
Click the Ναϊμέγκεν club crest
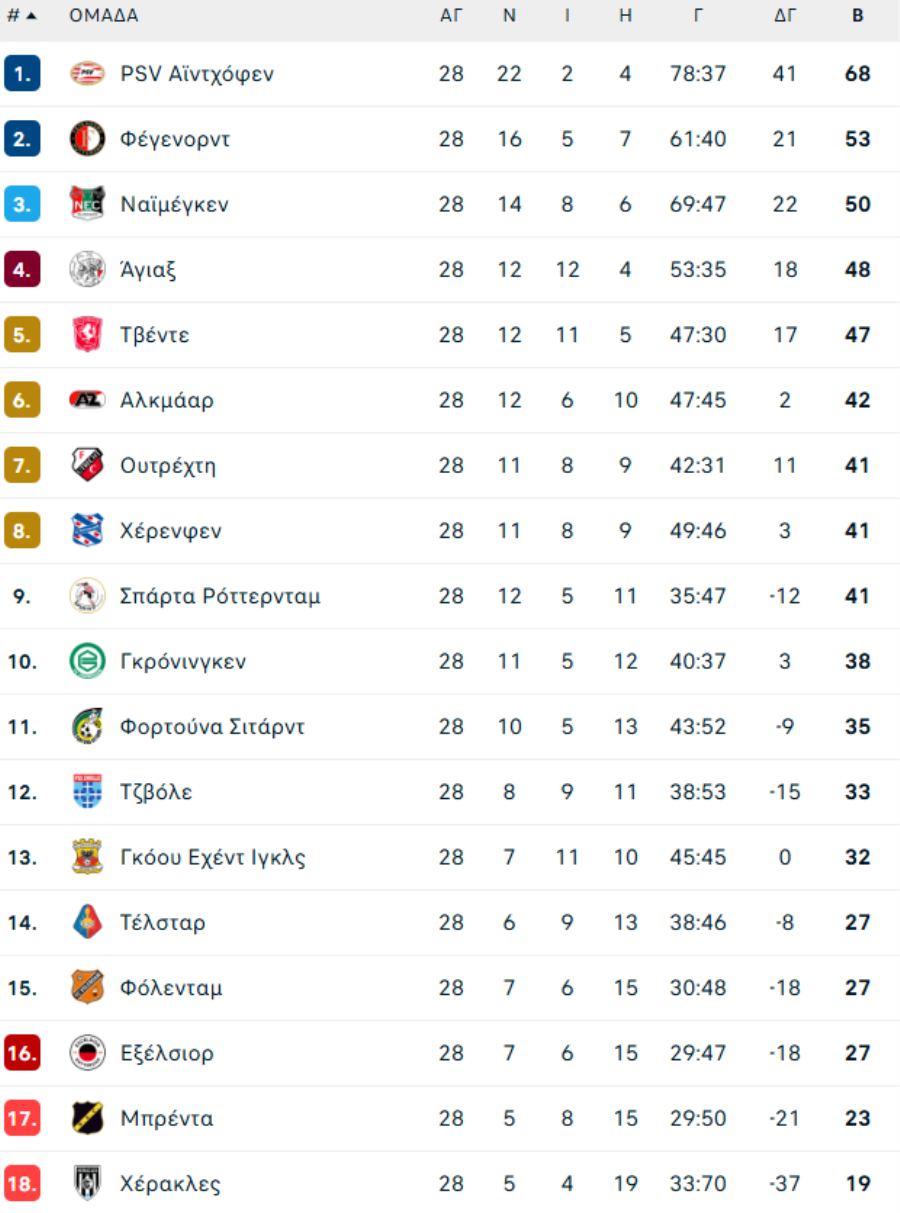87,204
